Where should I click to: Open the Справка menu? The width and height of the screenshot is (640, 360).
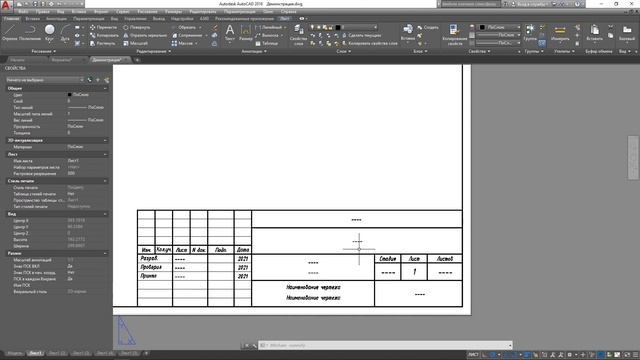click(x=288, y=12)
